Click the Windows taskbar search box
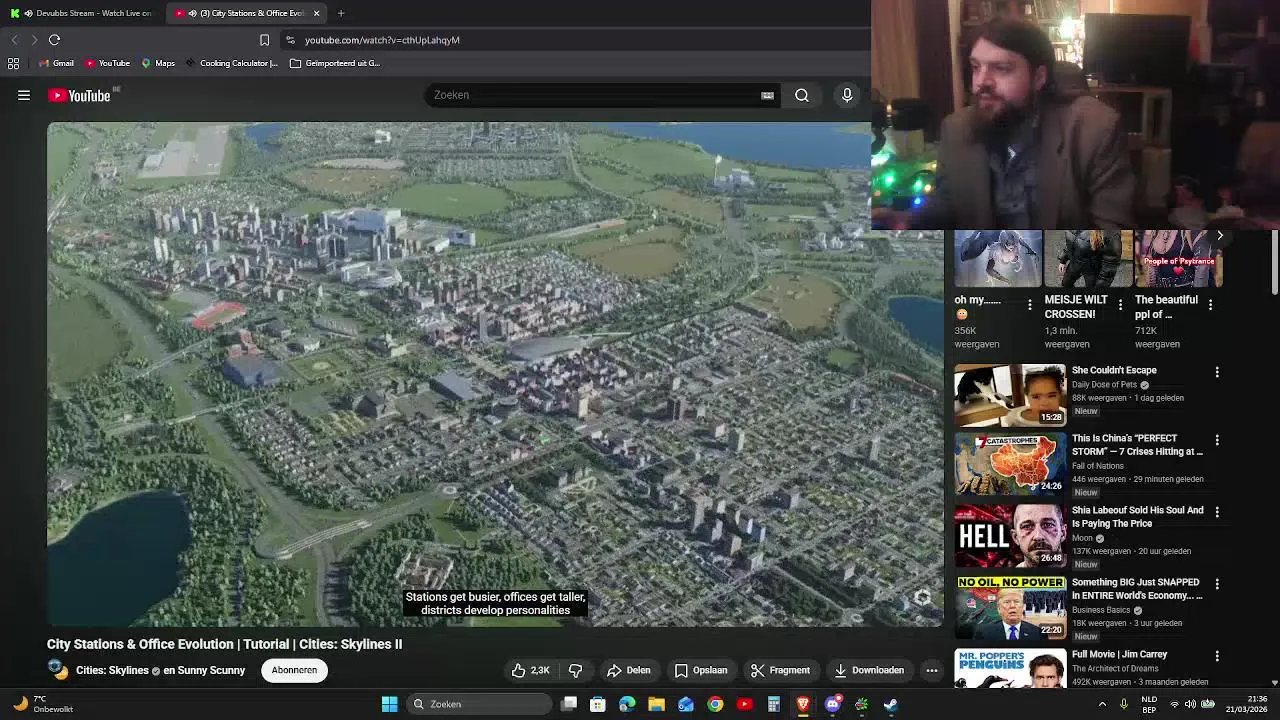 [481, 704]
